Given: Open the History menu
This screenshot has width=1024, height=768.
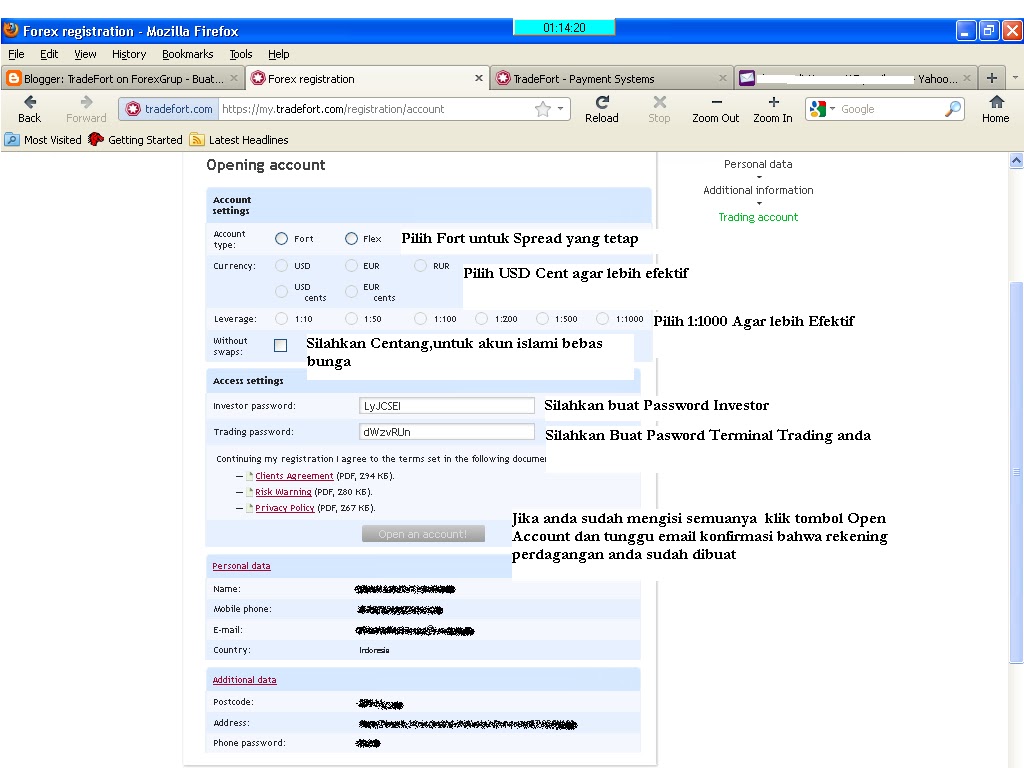Looking at the screenshot, I should pos(129,54).
